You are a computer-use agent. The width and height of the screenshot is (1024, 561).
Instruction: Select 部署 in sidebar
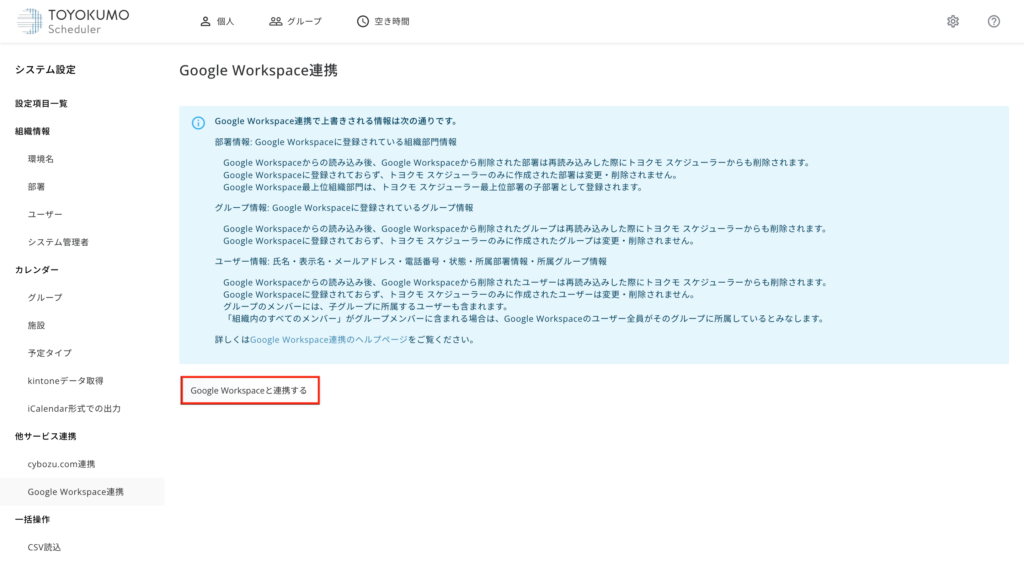click(x=36, y=187)
